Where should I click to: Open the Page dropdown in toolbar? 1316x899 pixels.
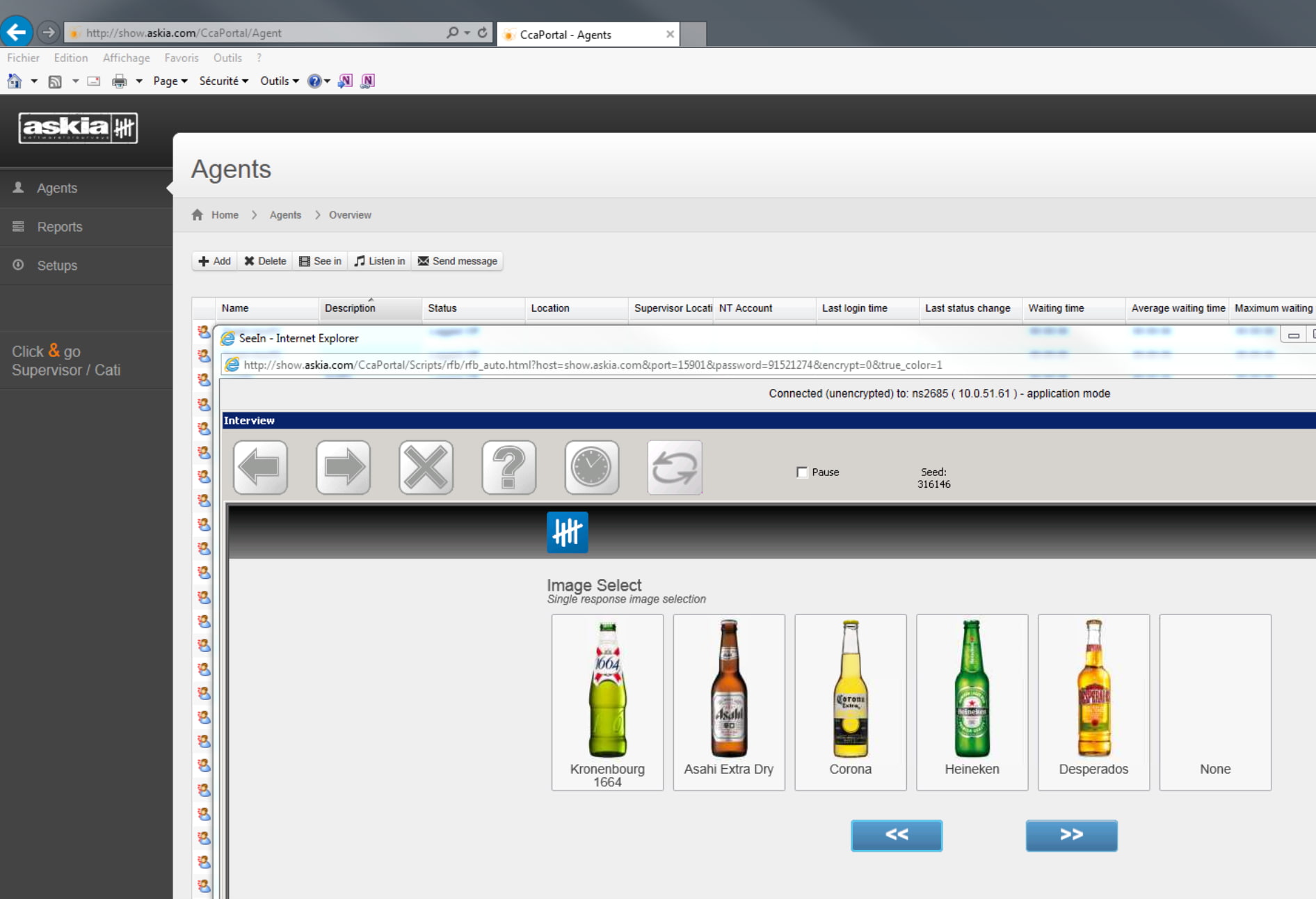pyautogui.click(x=170, y=81)
